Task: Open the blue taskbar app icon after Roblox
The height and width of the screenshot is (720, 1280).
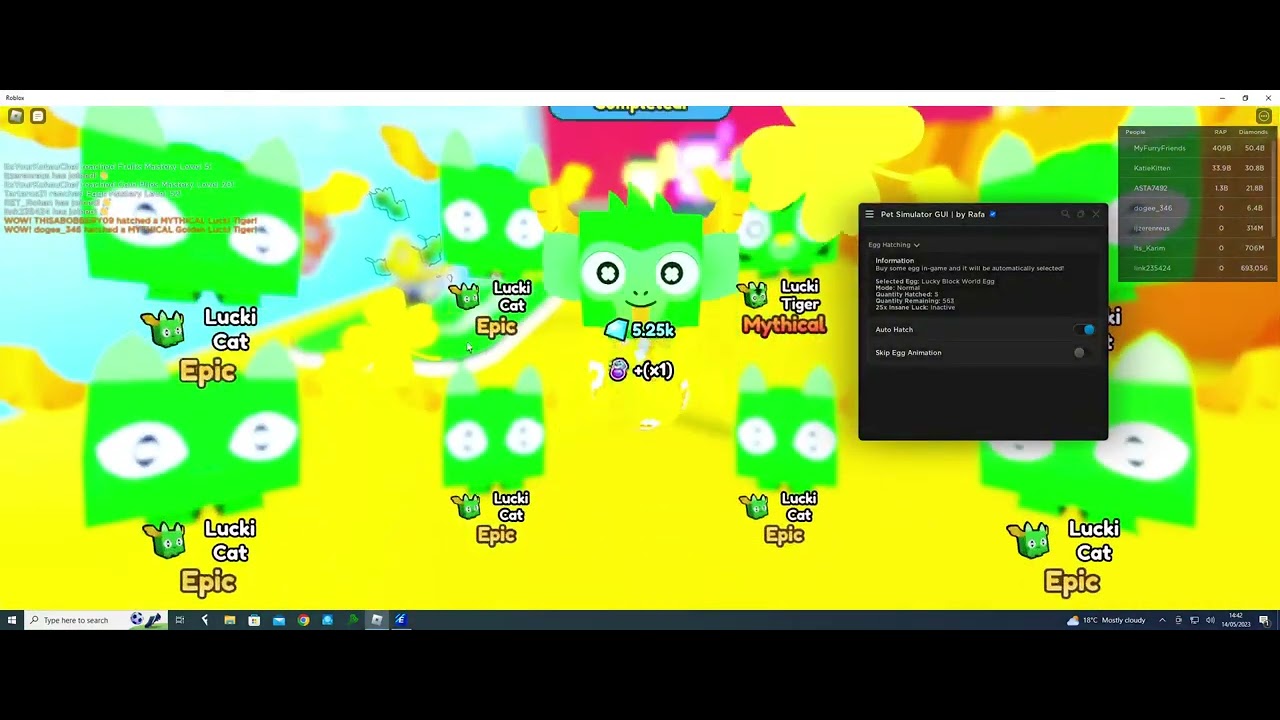Action: coord(400,620)
